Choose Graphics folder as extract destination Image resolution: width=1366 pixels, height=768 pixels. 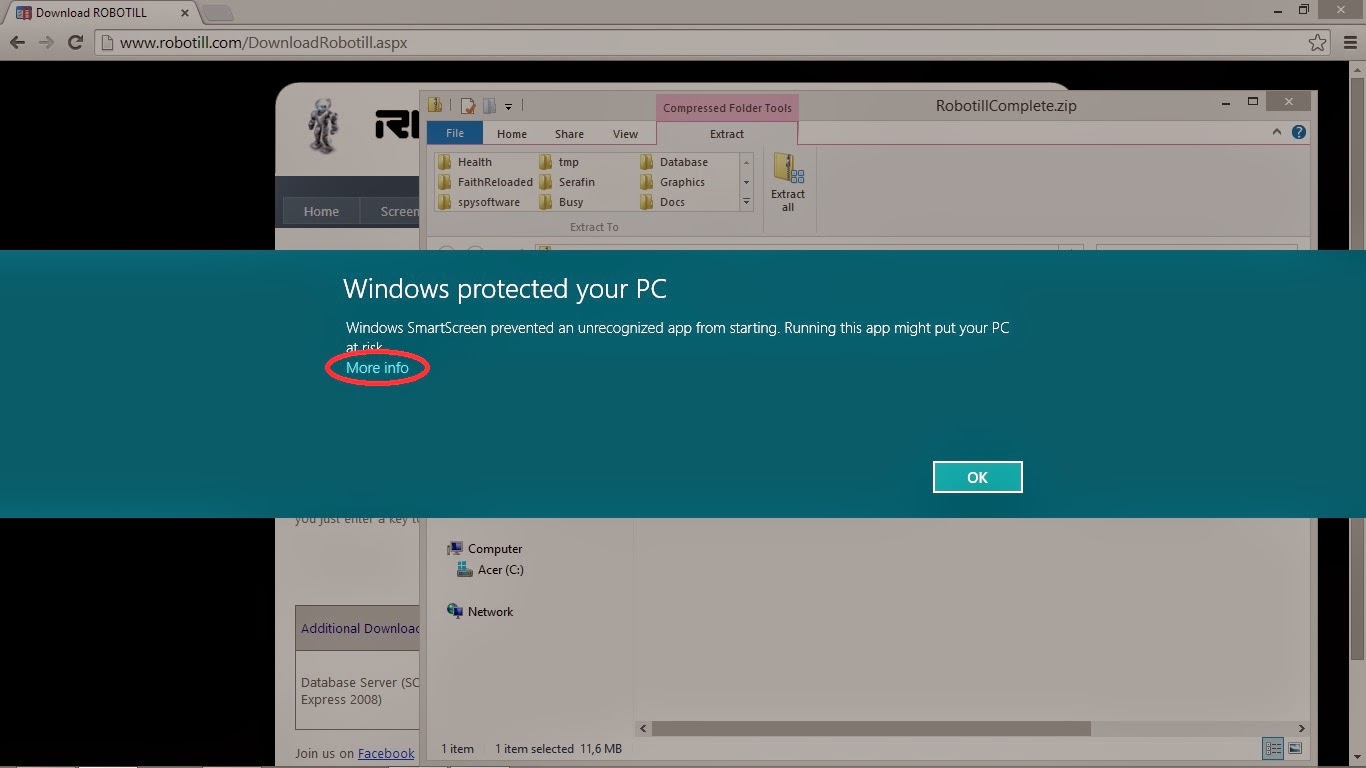(x=672, y=182)
